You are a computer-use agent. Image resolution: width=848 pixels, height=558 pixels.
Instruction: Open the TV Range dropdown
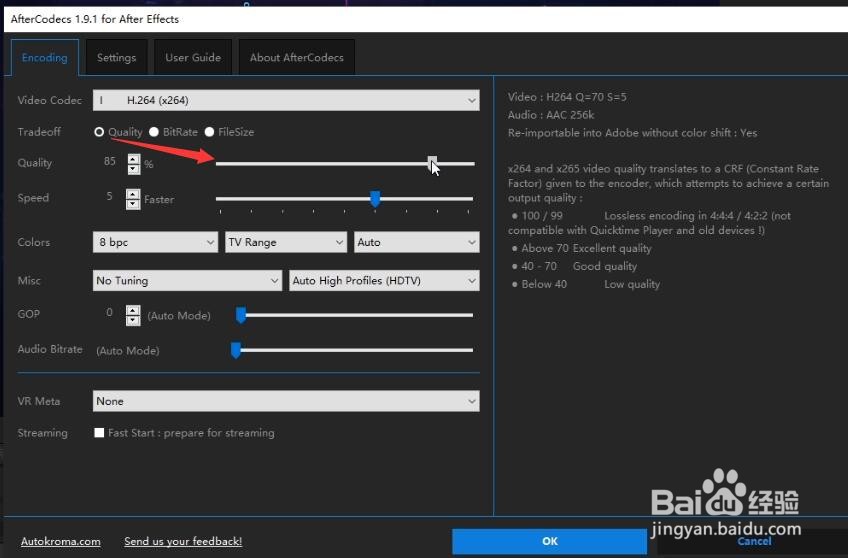click(286, 242)
